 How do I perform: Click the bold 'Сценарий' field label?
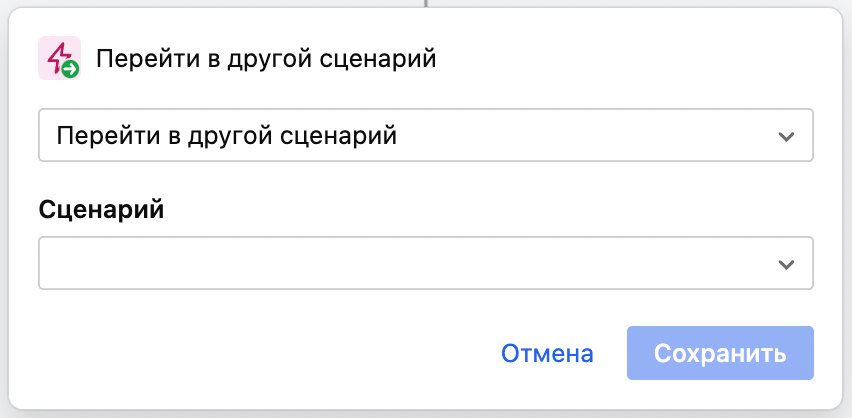[101, 210]
